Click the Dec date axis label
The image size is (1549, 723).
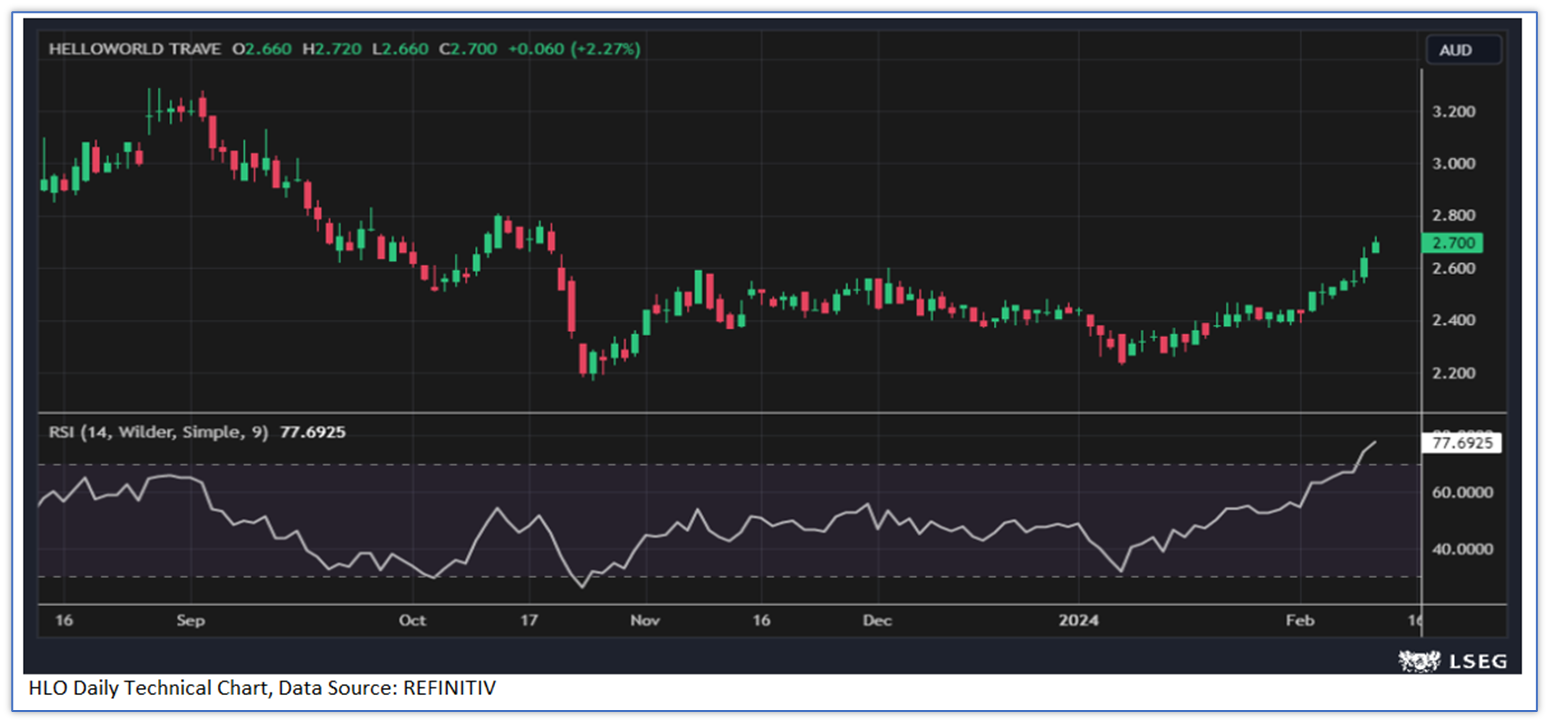877,620
